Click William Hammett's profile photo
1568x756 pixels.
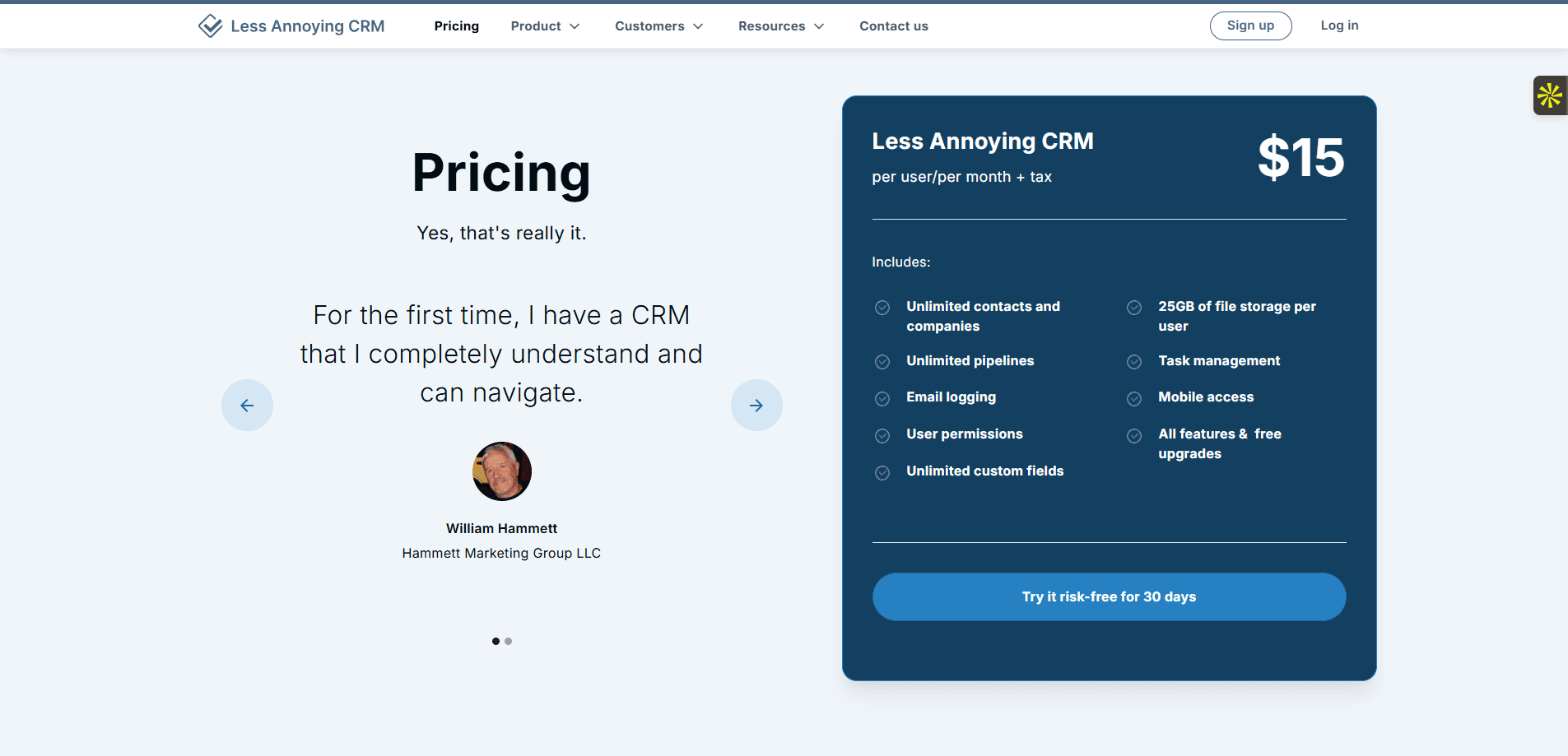point(502,471)
